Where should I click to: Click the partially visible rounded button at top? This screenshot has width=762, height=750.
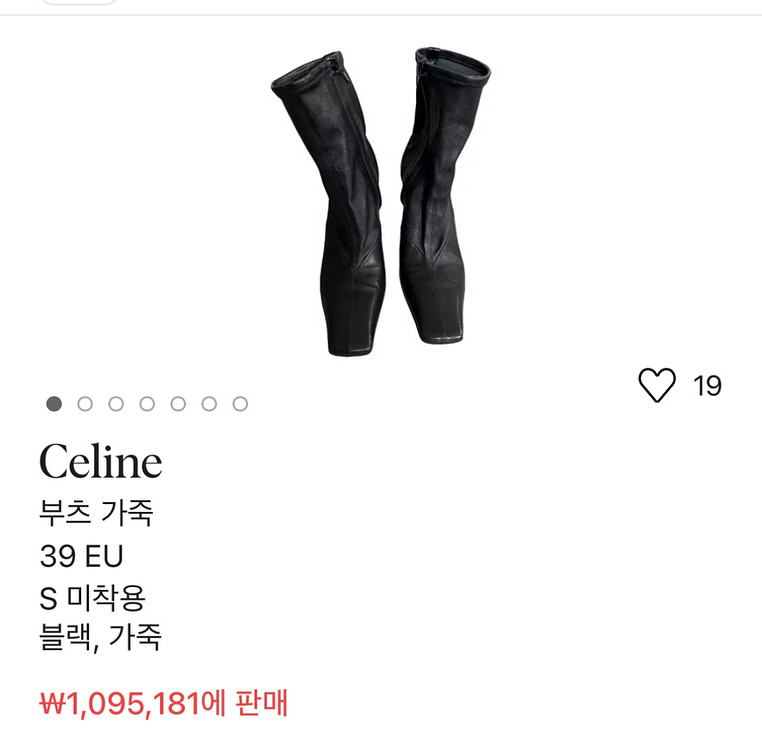tap(79, 2)
